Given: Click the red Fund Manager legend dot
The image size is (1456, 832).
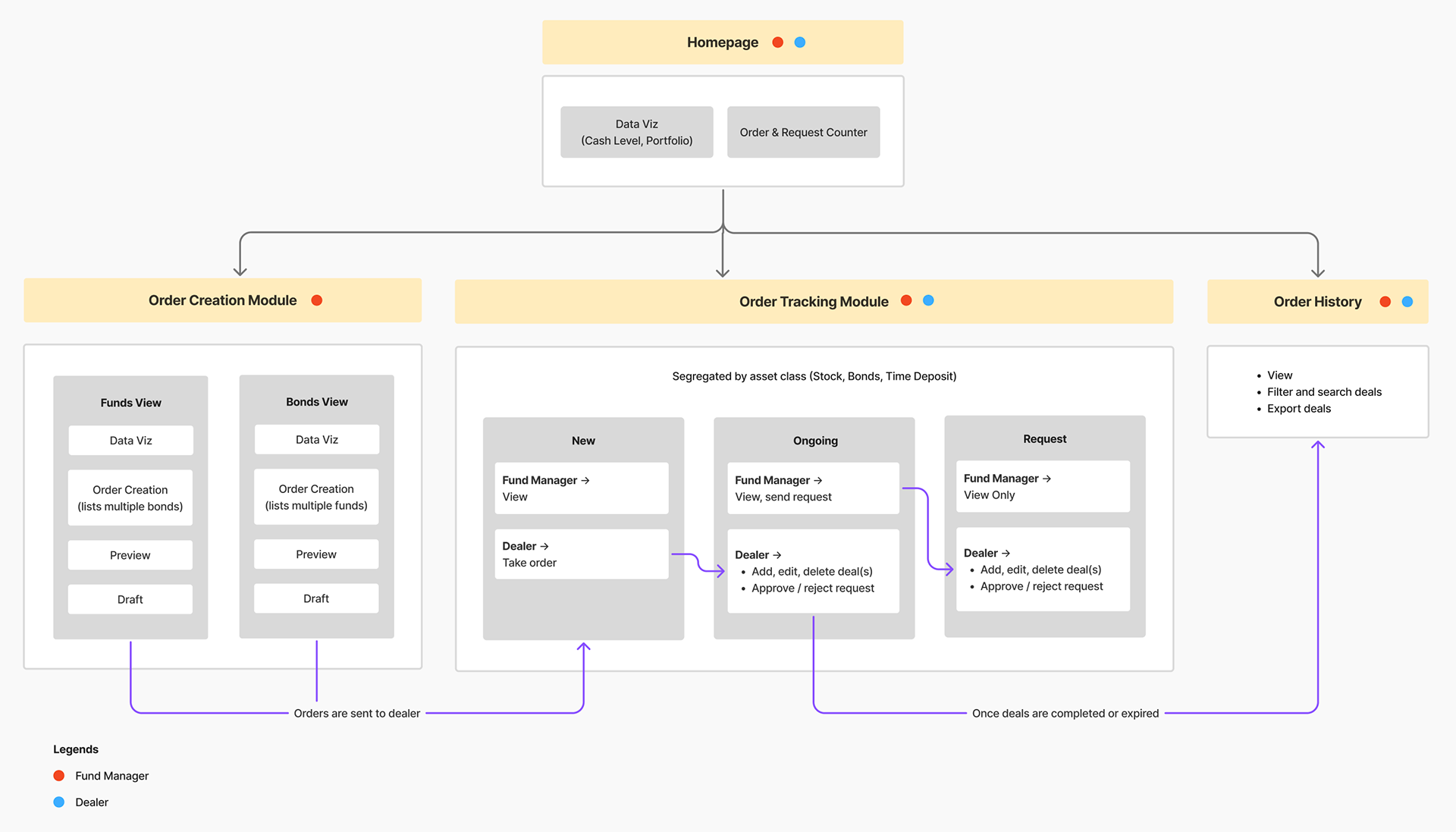Looking at the screenshot, I should (x=59, y=775).
